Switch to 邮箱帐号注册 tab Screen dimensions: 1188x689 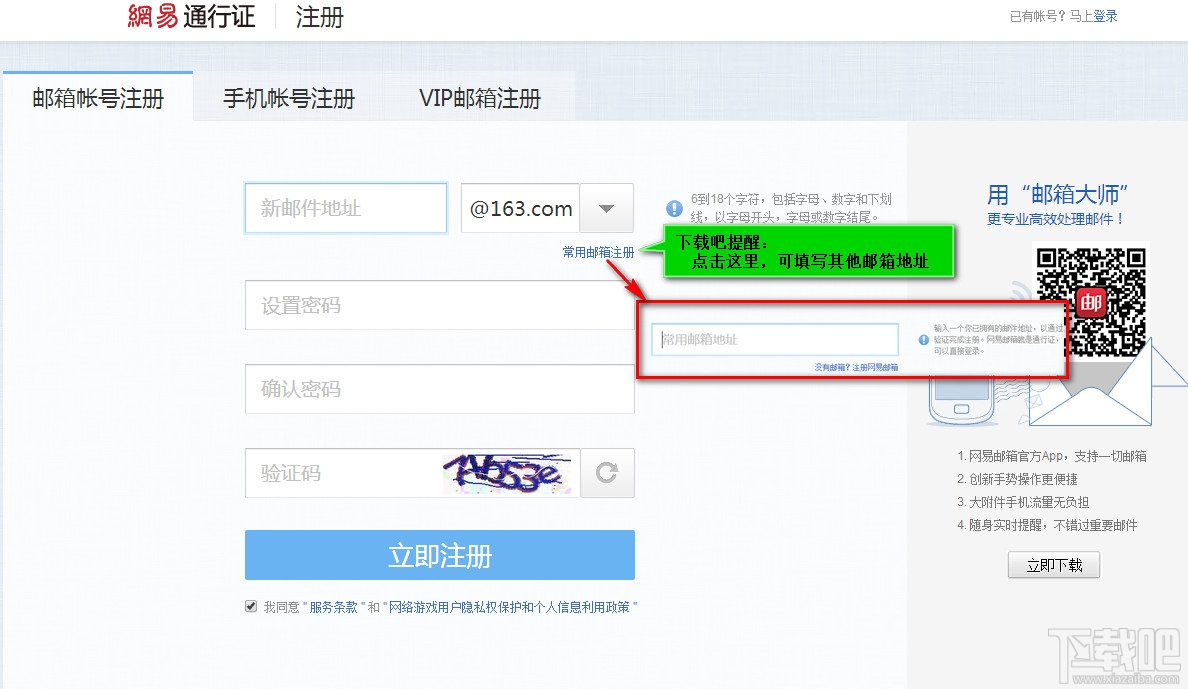(98, 98)
